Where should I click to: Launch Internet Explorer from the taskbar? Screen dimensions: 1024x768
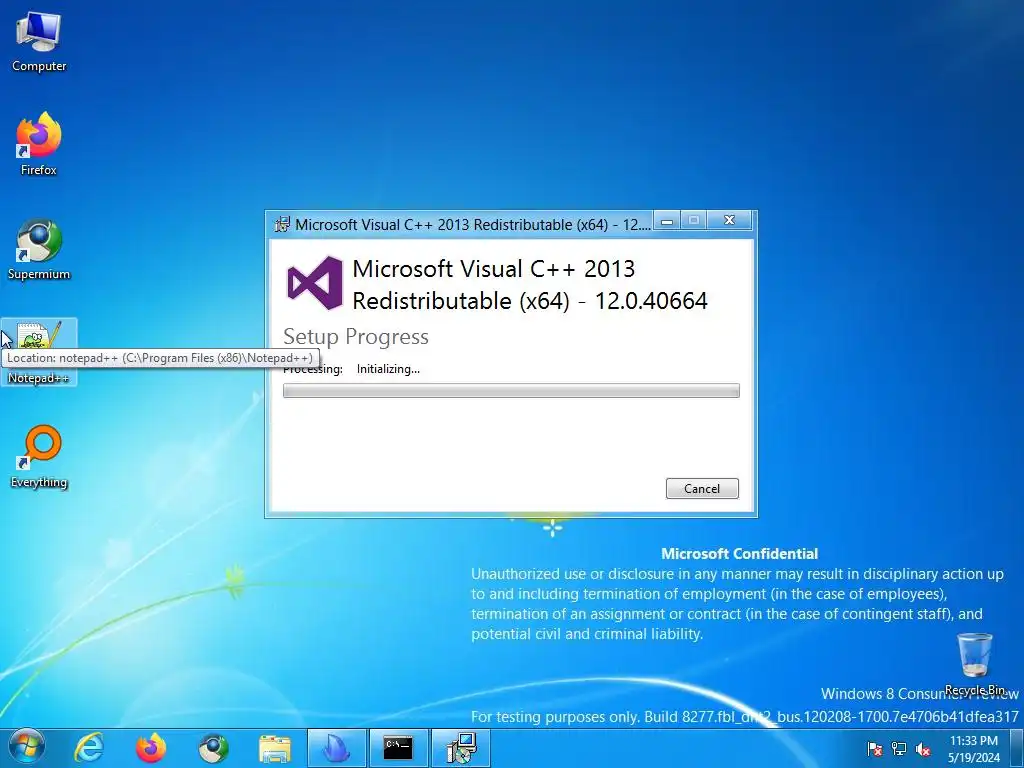(89, 748)
